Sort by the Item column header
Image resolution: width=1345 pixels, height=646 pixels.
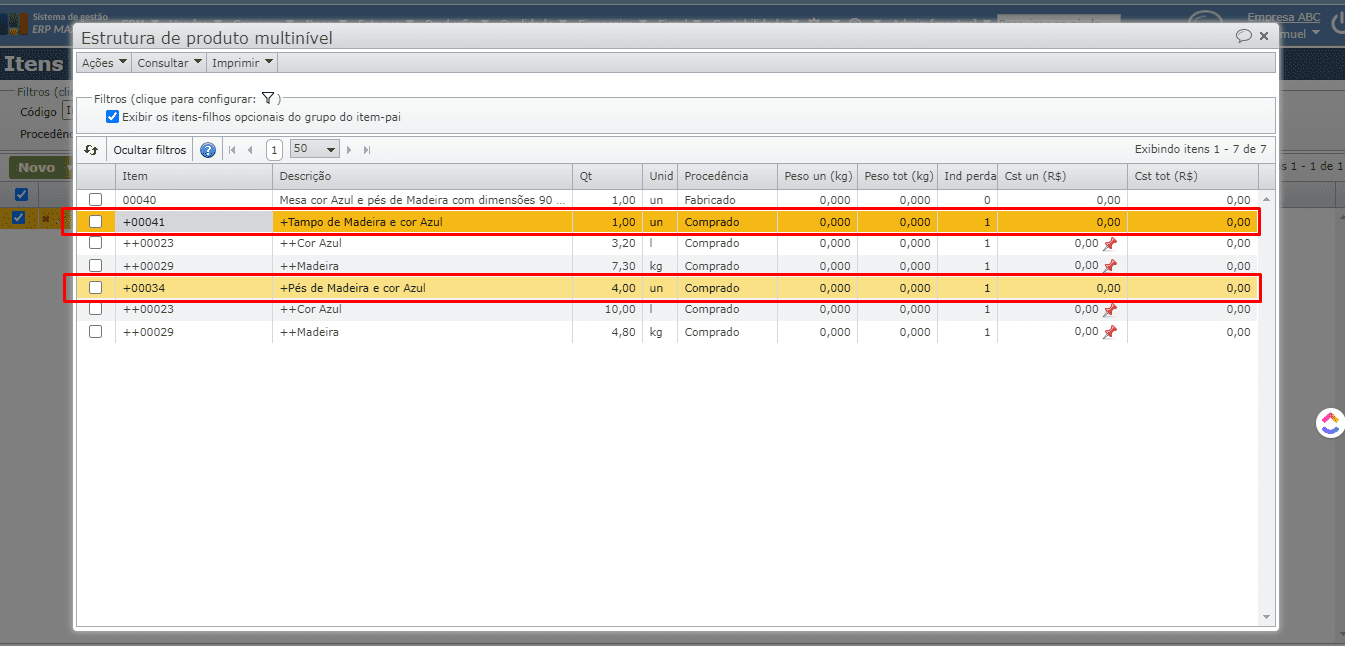point(194,176)
